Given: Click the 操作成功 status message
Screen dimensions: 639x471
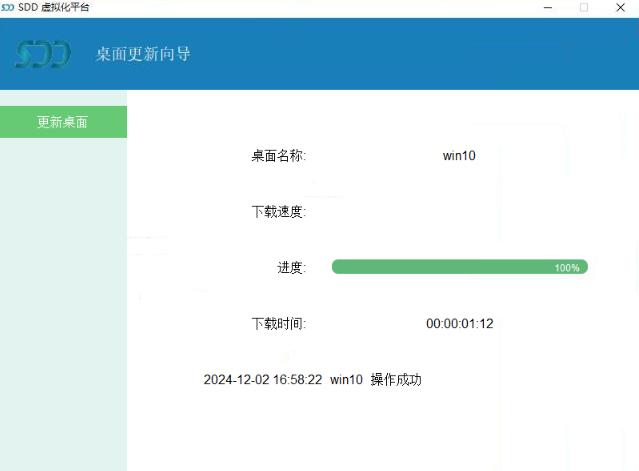Looking at the screenshot, I should [396, 380].
